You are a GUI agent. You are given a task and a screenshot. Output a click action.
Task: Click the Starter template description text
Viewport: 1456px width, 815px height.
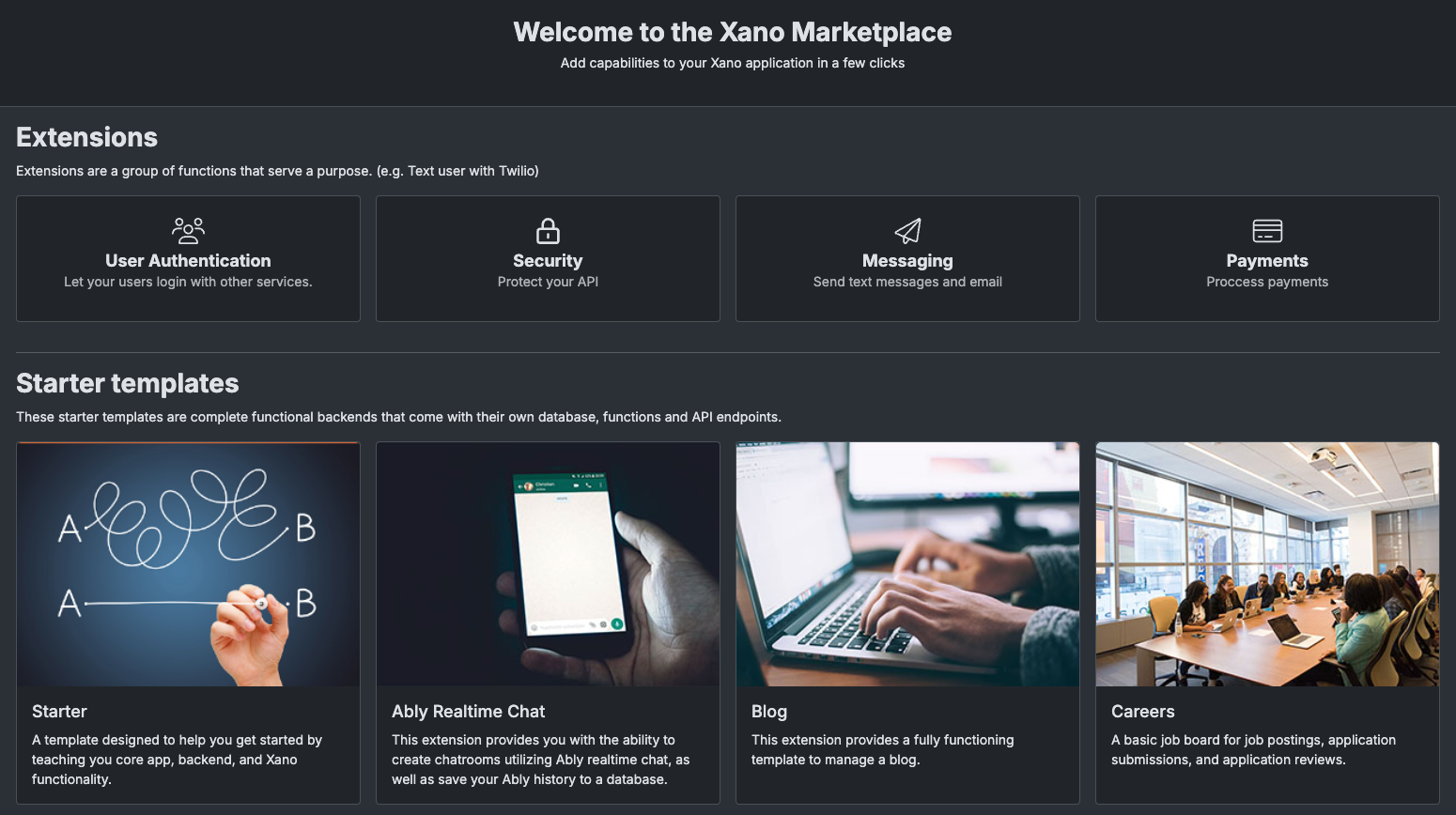tap(177, 760)
